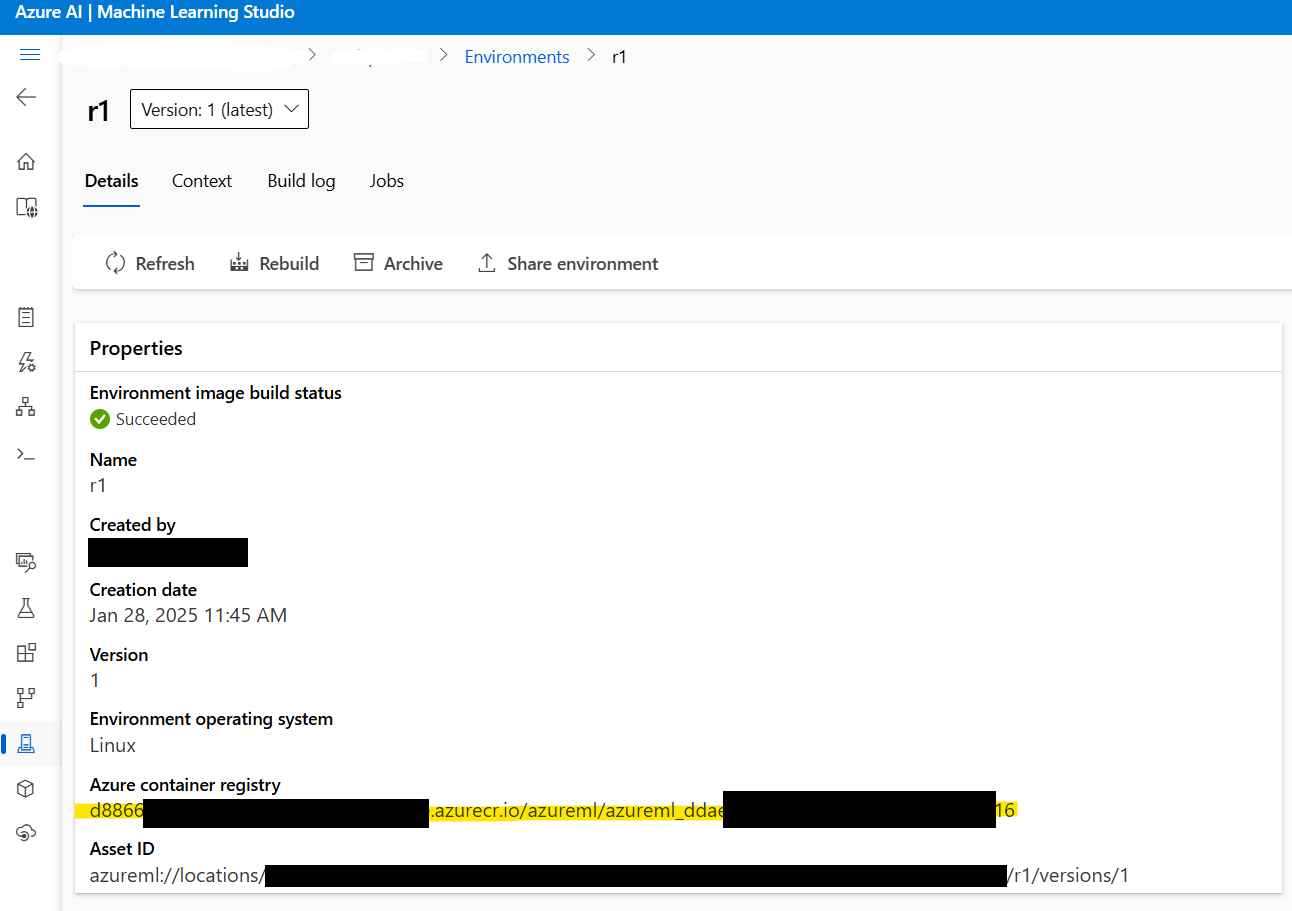
Task: Open the Jobs flask icon
Action: 27,608
